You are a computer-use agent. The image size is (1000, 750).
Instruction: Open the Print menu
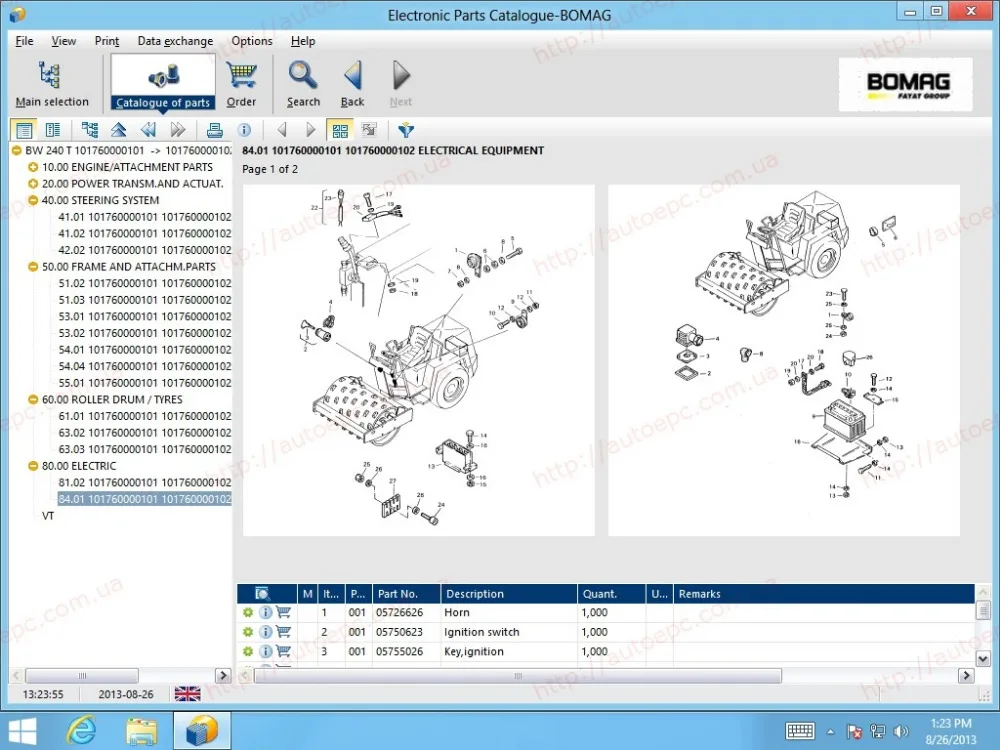coord(107,41)
